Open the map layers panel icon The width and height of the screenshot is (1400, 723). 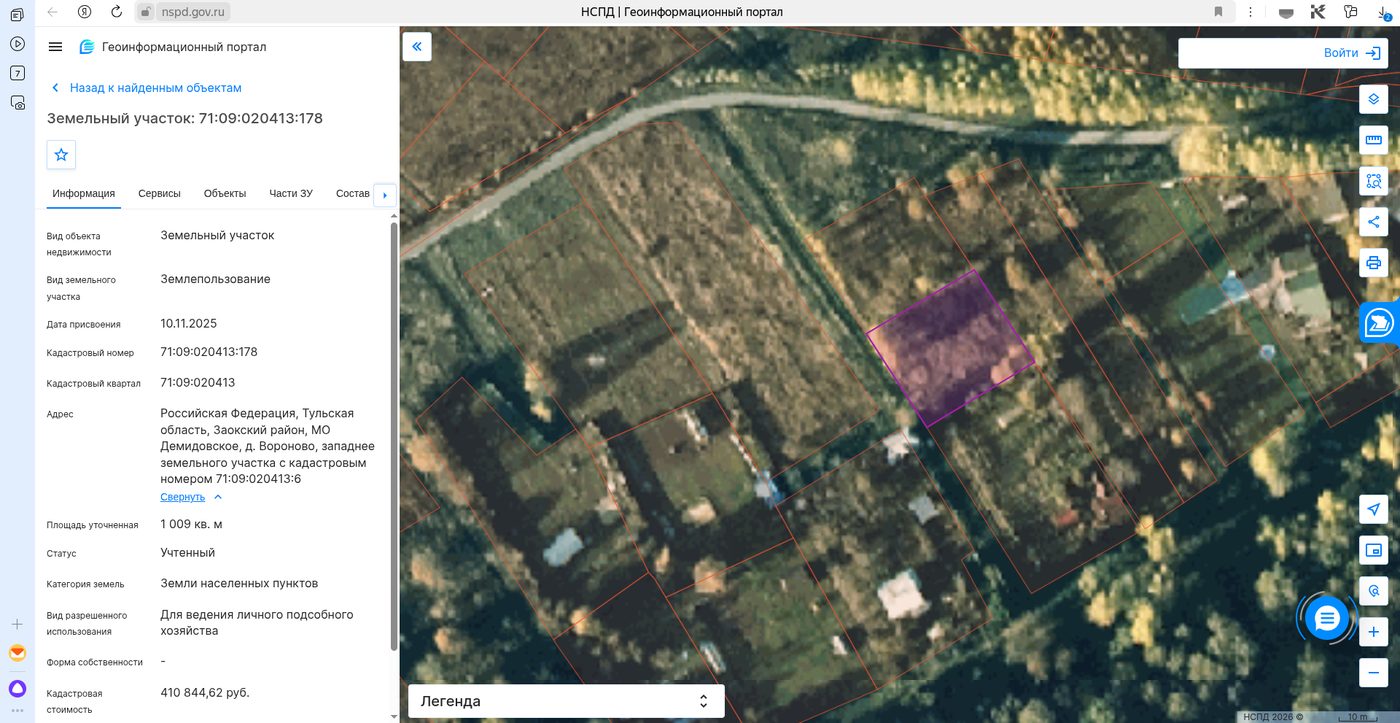click(x=1374, y=99)
